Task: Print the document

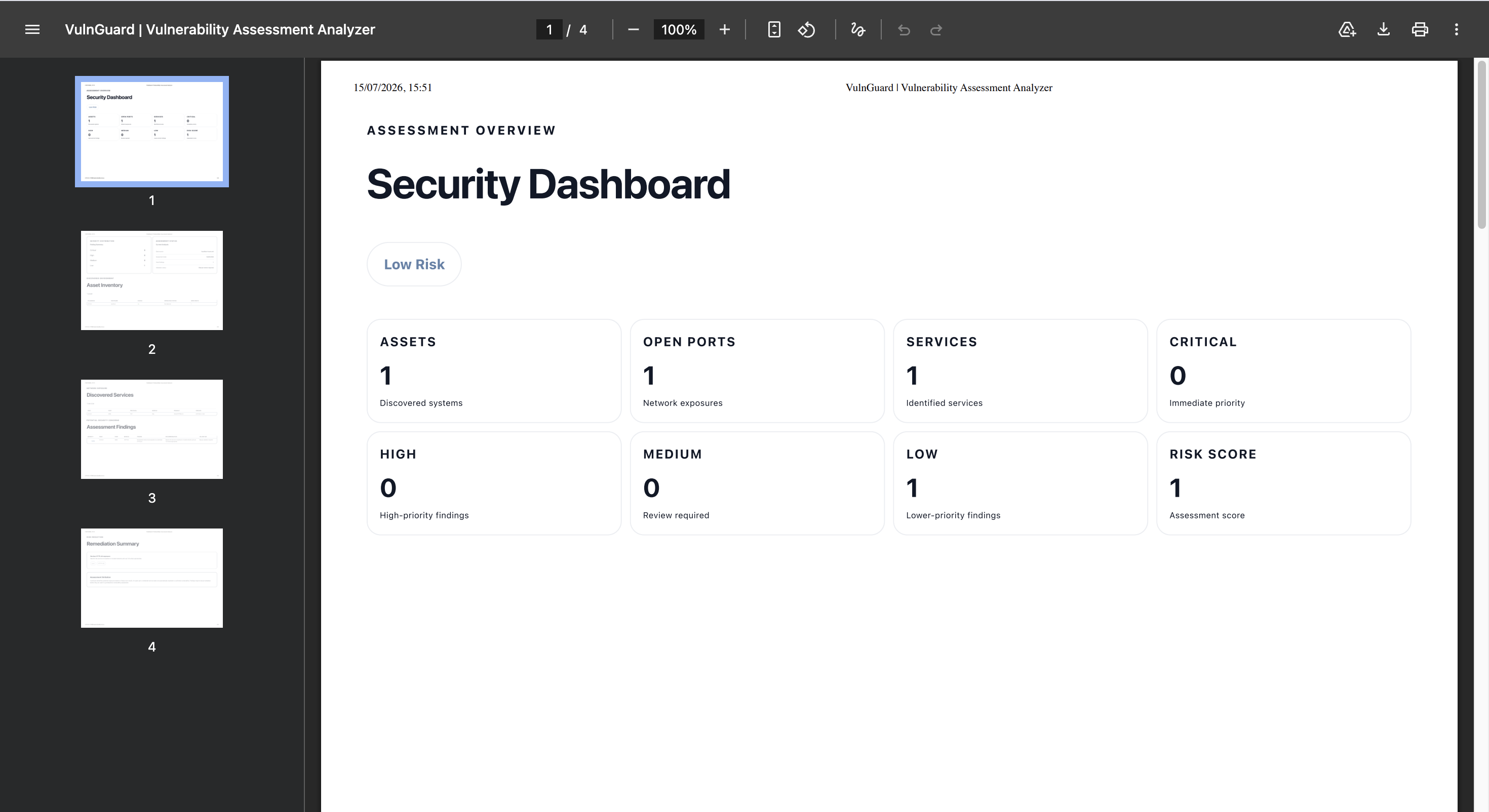Action: click(x=1420, y=29)
